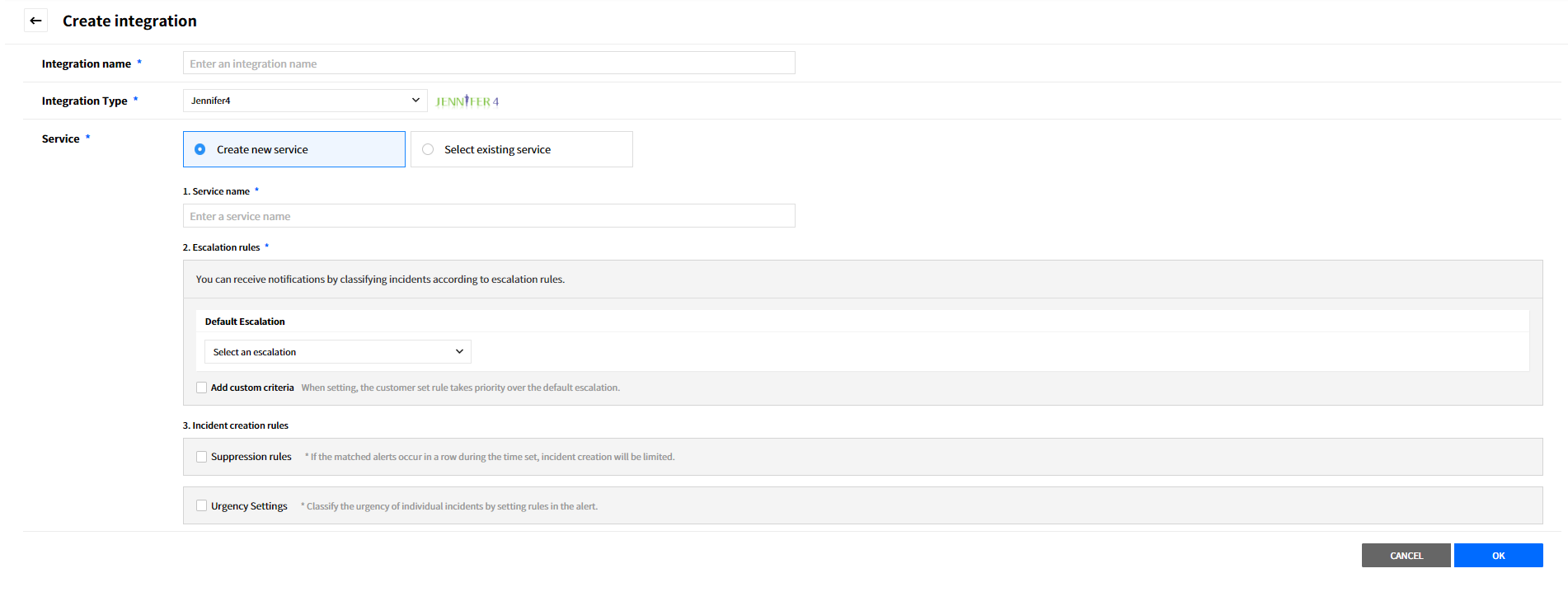1568x606 pixels.
Task: Select Create new service radio option
Action: point(200,149)
